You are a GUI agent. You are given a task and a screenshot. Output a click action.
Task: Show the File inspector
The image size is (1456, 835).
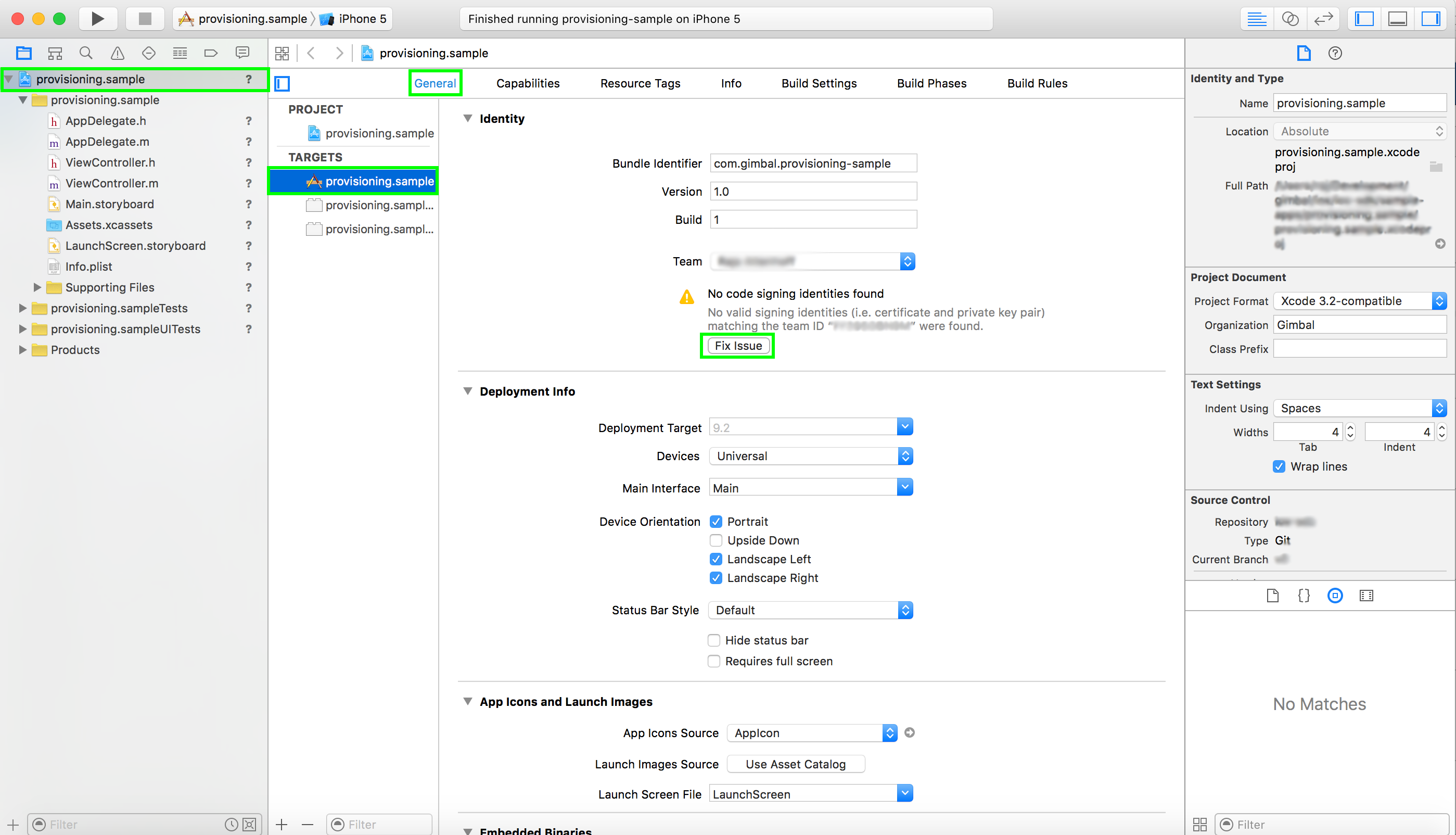pos(1304,53)
